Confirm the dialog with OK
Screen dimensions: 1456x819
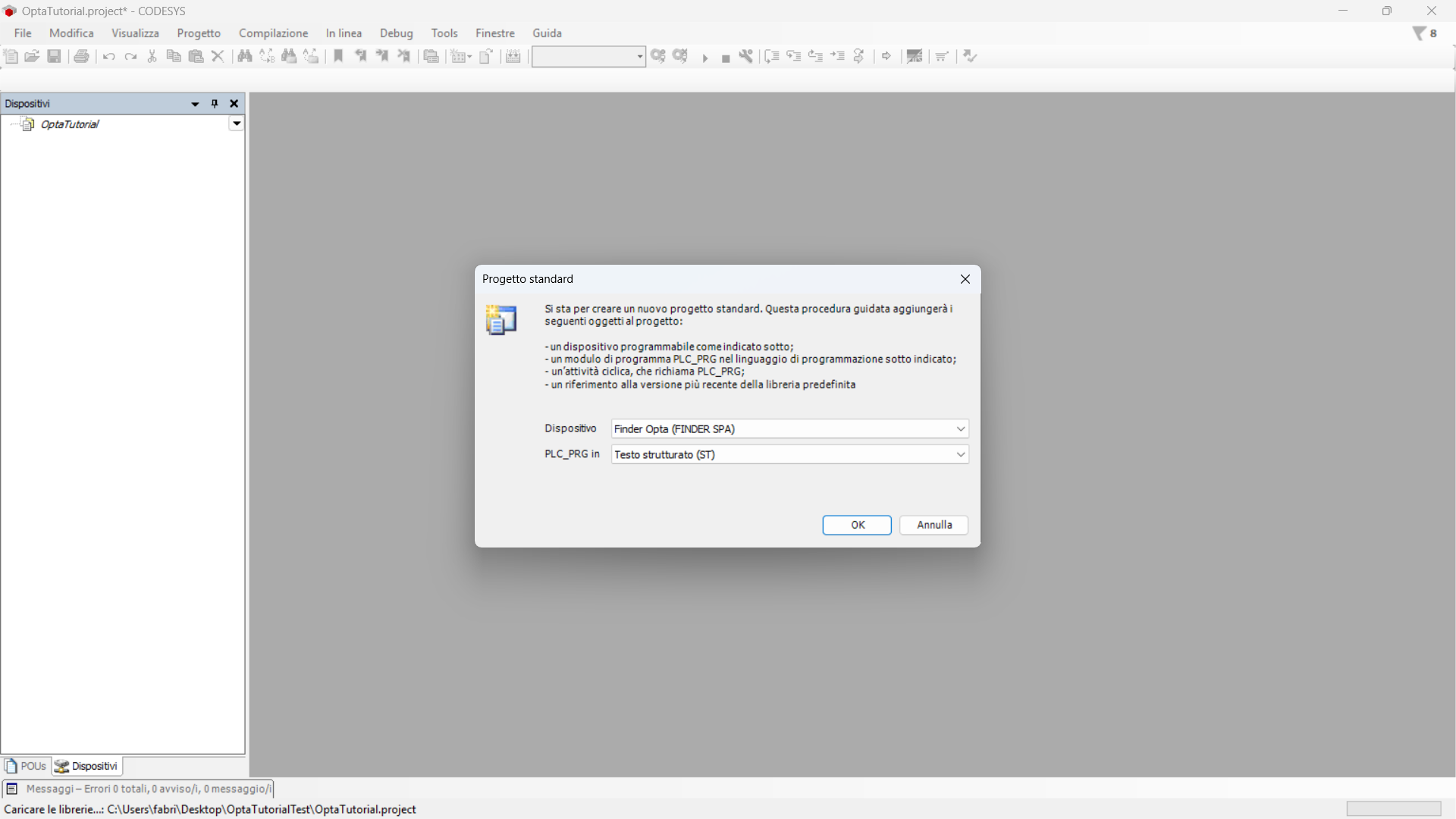click(857, 525)
